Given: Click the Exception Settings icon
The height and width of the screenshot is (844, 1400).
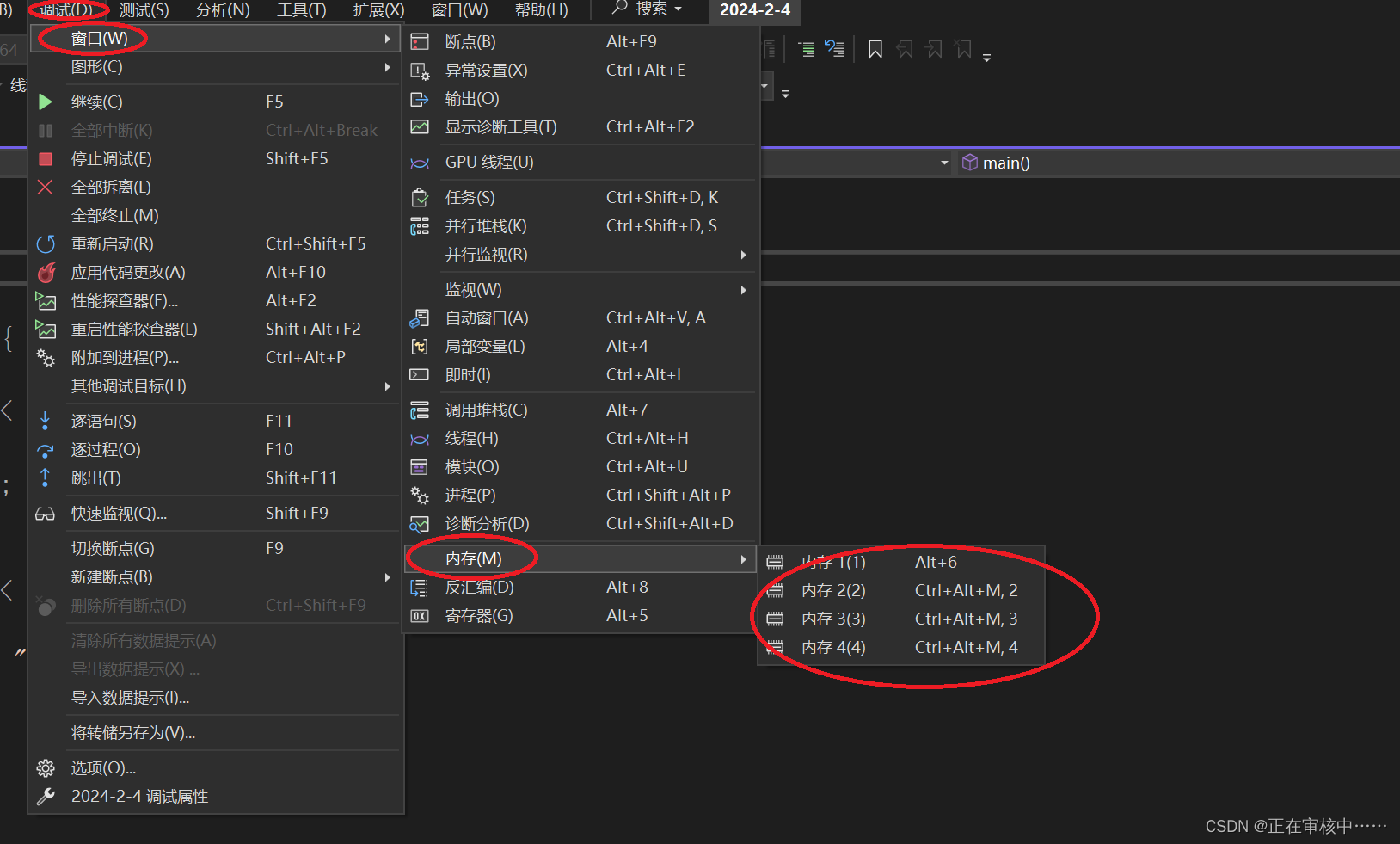Looking at the screenshot, I should 420,71.
